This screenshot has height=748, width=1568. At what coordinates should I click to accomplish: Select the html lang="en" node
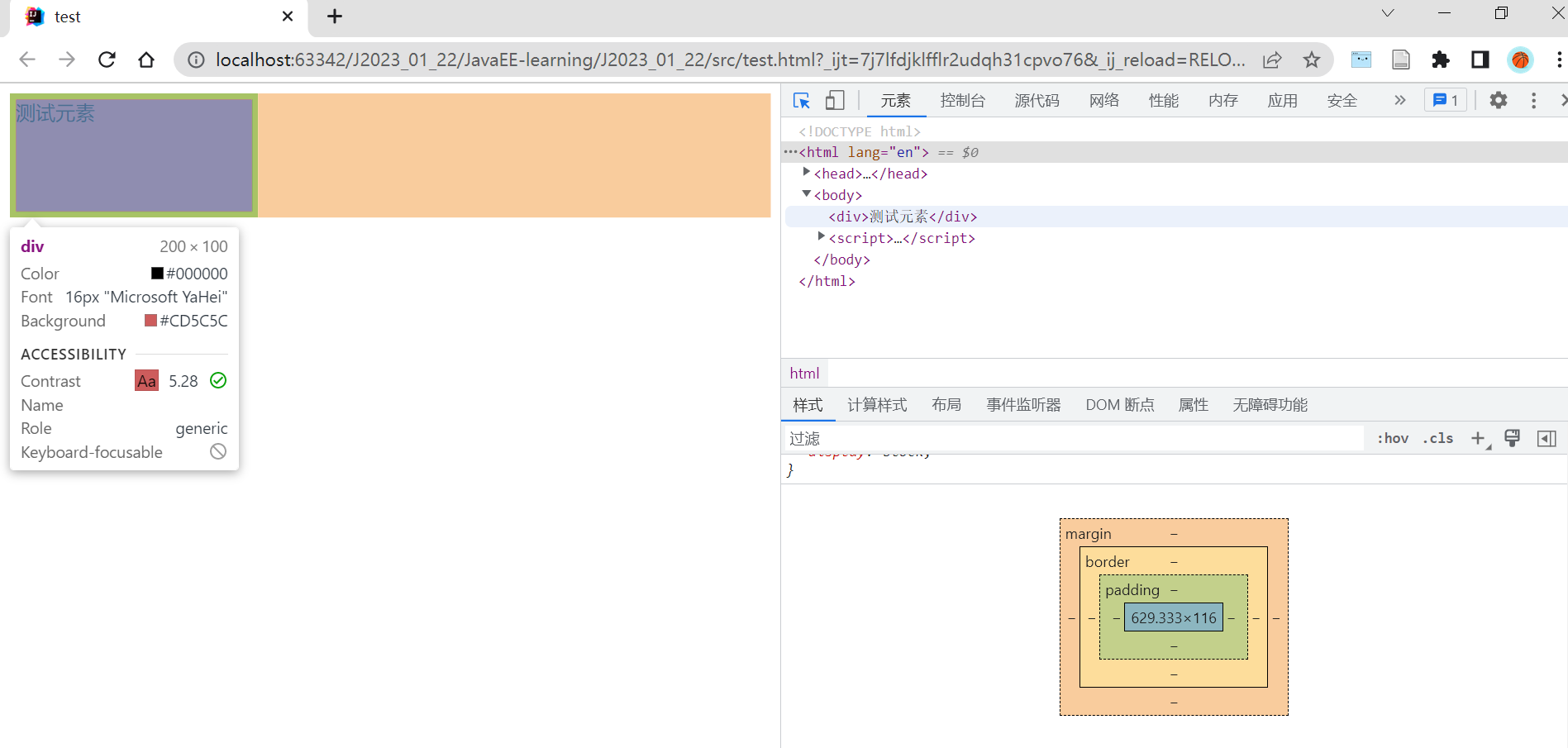tap(864, 152)
